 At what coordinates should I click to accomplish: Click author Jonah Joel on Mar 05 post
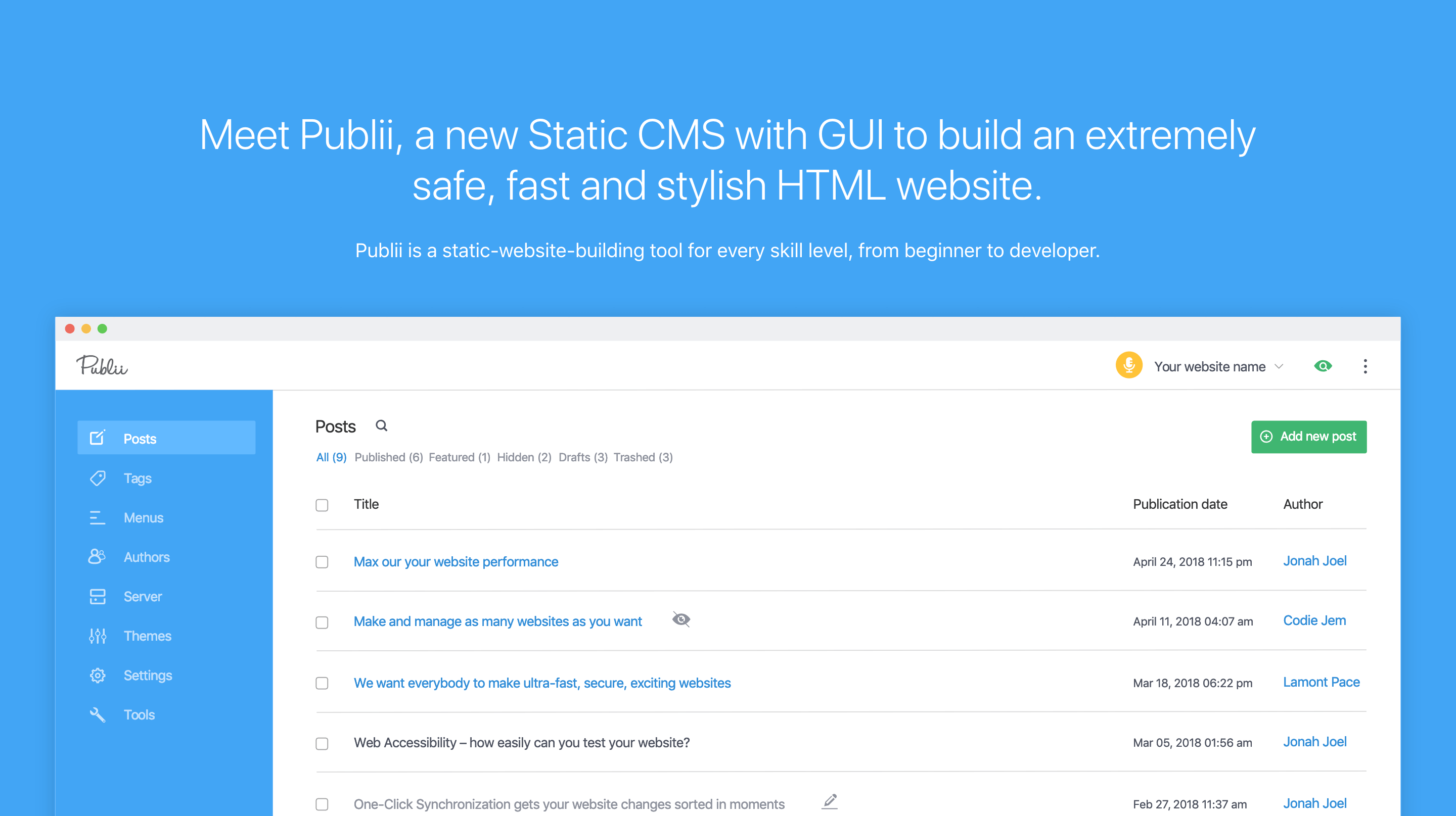[1314, 741]
